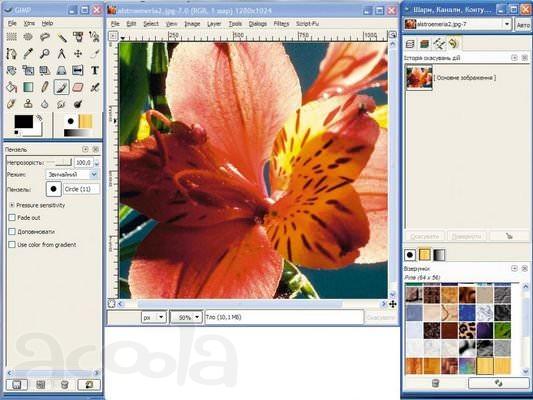This screenshot has height=400, width=533.
Task: Select the Ink tool
Action: (12, 104)
